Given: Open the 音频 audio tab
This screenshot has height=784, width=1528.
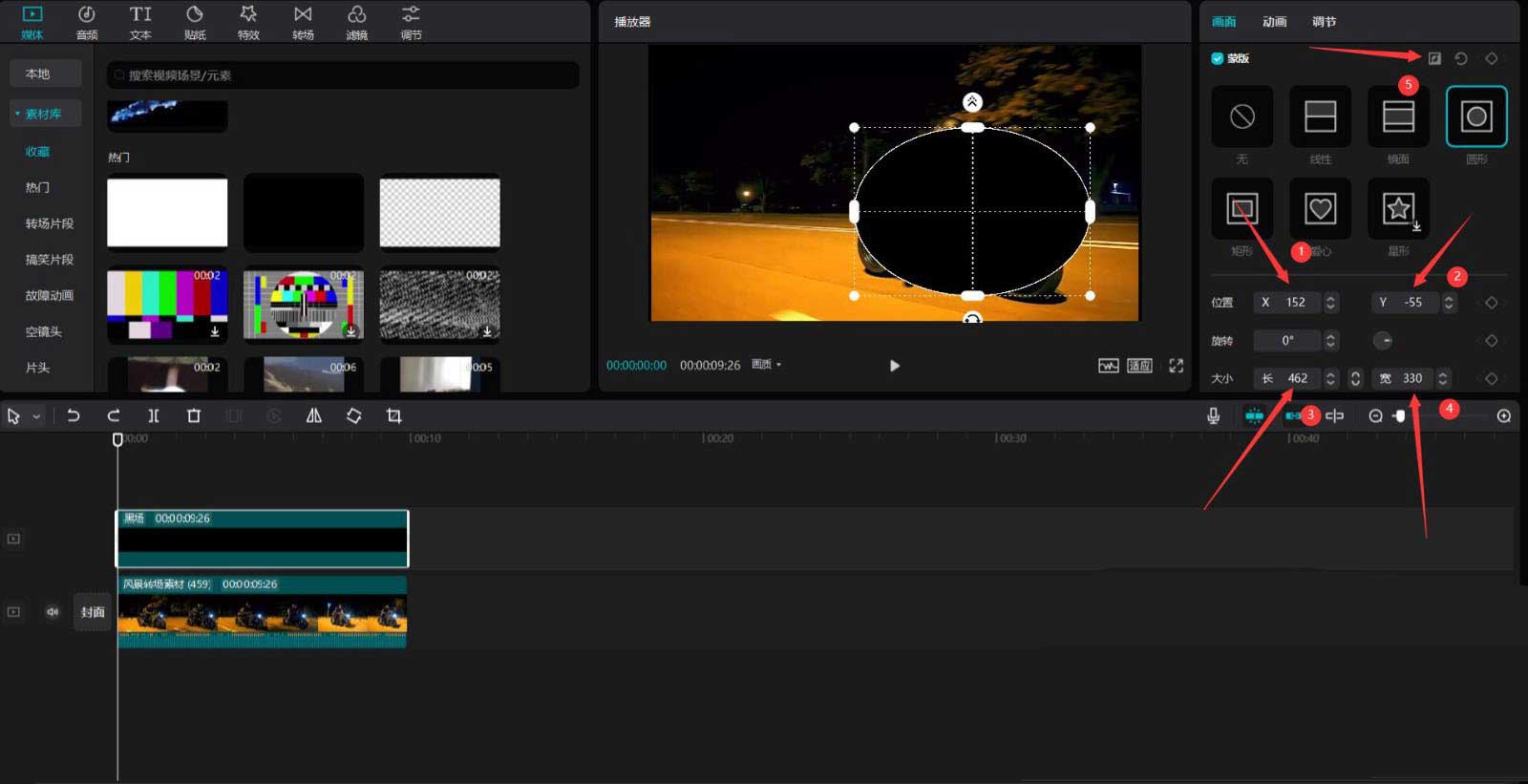Looking at the screenshot, I should pos(87,22).
